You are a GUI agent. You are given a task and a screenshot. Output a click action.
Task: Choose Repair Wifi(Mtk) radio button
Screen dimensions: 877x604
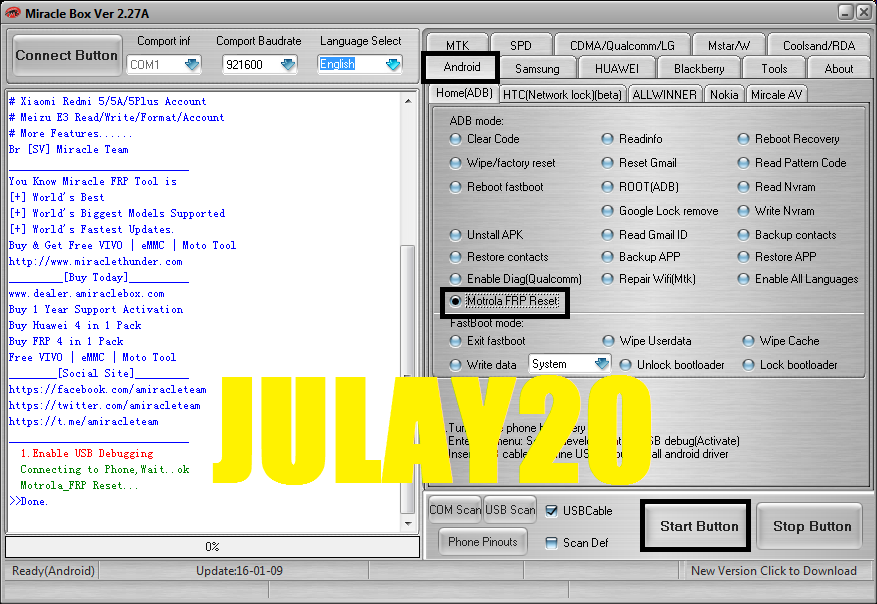pos(607,279)
